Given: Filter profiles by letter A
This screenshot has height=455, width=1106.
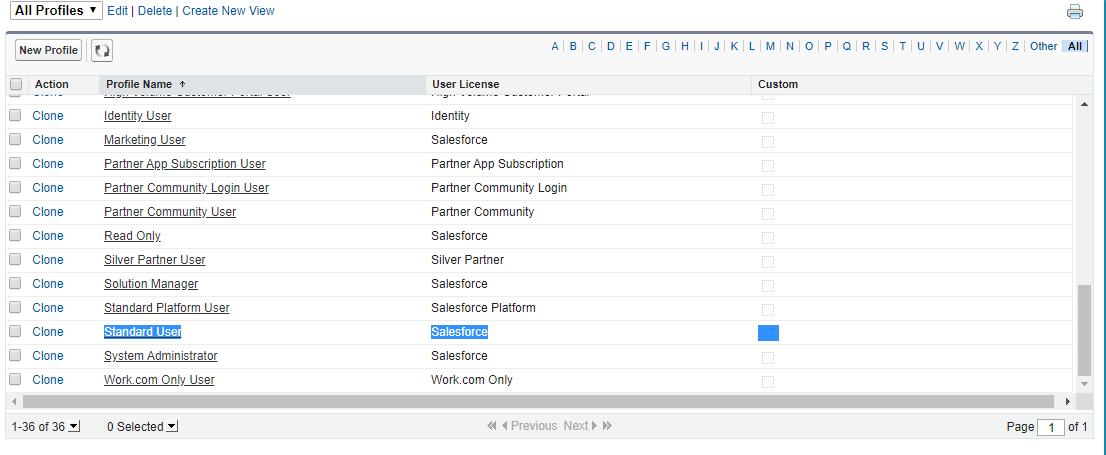Looking at the screenshot, I should (555, 46).
